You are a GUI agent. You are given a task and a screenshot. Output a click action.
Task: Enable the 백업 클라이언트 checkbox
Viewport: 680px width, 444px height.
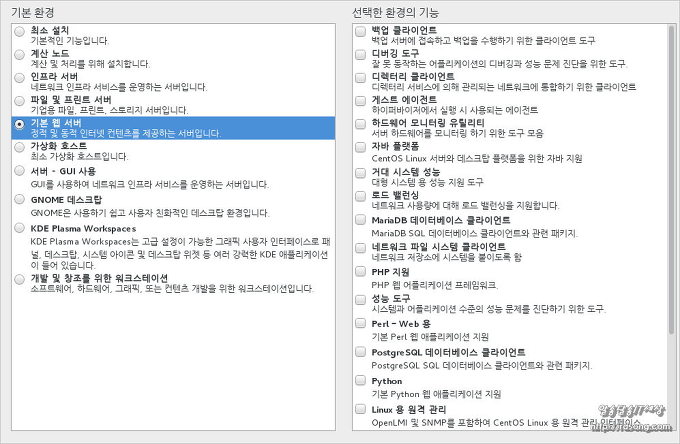tap(359, 31)
